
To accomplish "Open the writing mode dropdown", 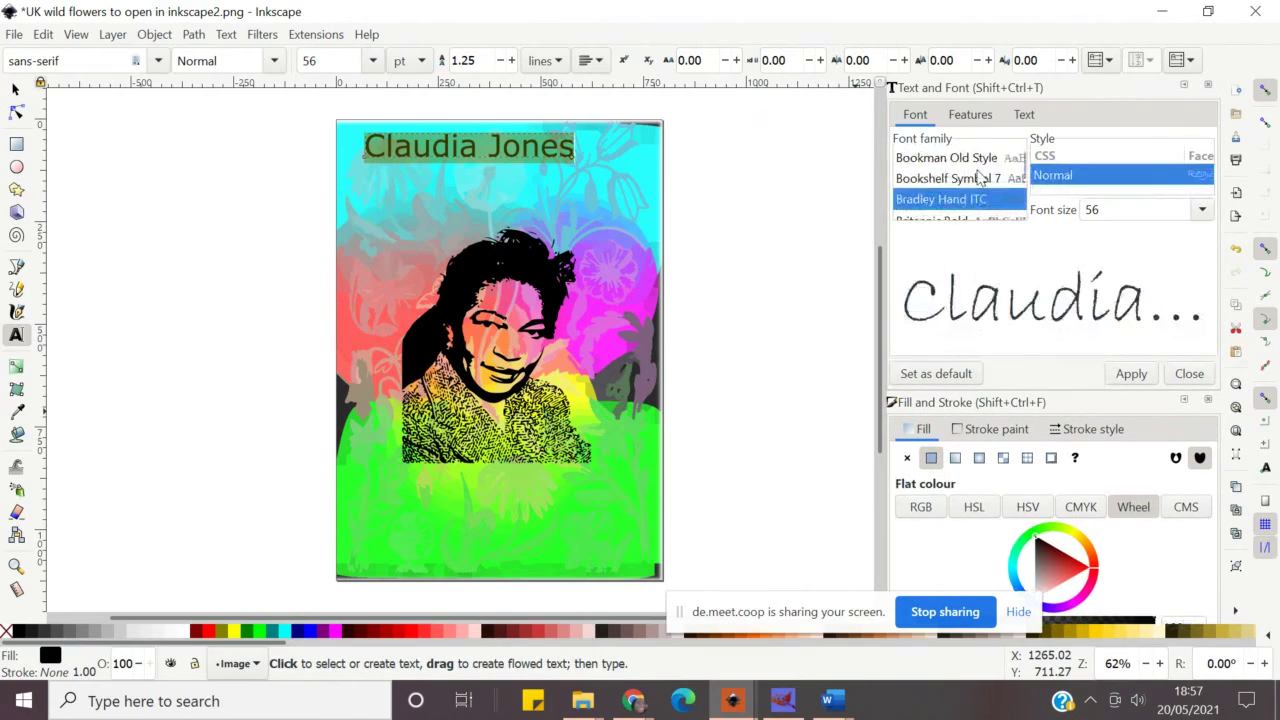I will pyautogui.click(x=1100, y=61).
